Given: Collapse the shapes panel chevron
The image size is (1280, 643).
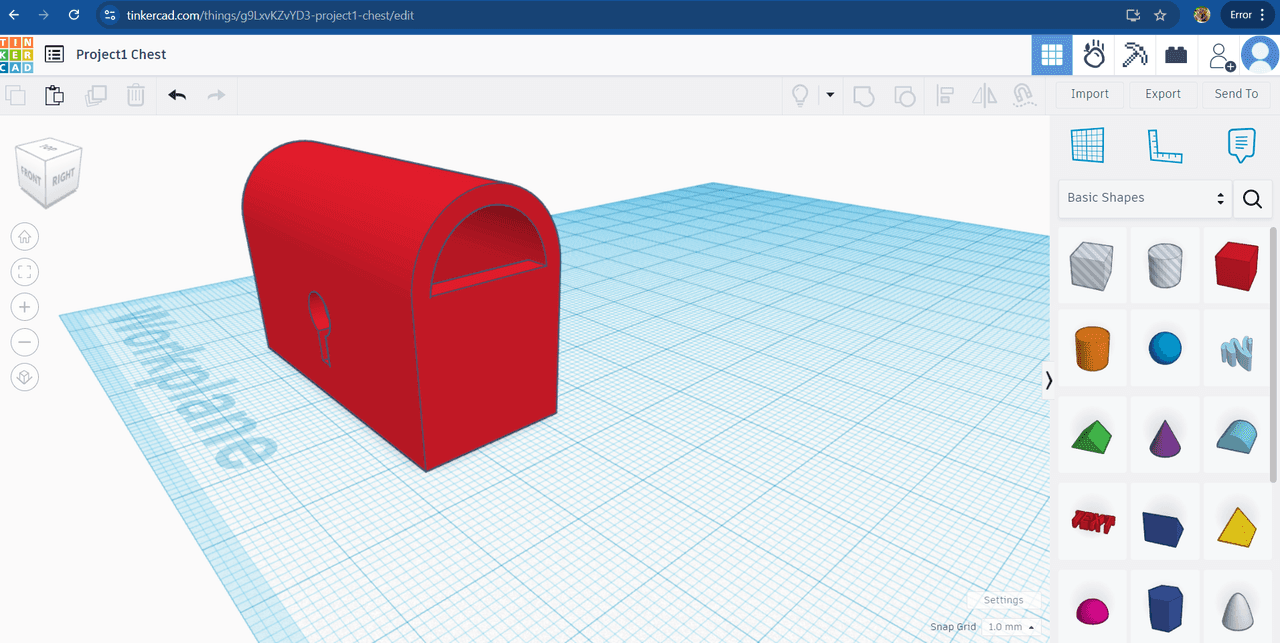Looking at the screenshot, I should [x=1048, y=380].
